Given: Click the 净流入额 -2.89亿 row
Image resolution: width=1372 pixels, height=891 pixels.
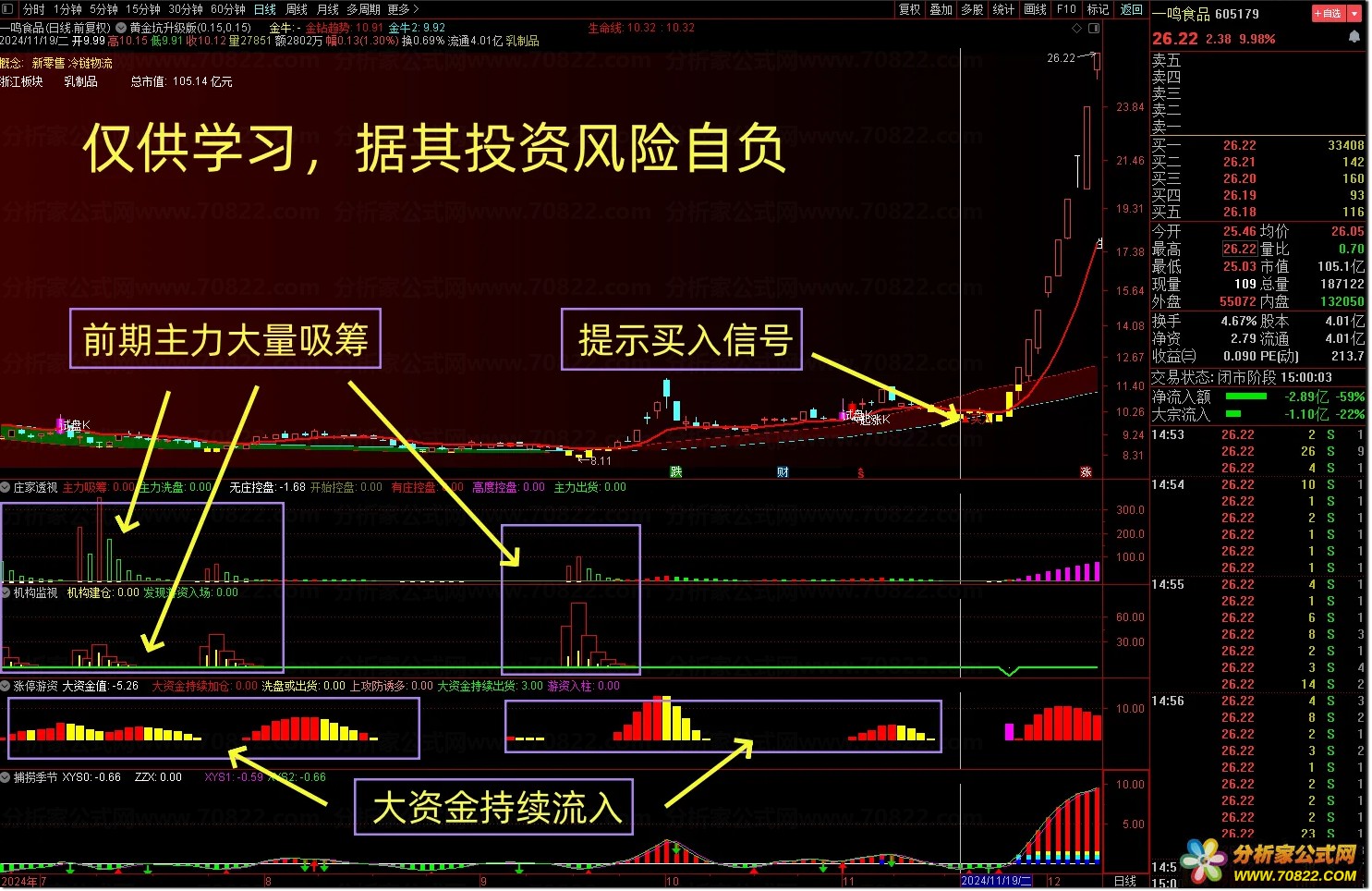Looking at the screenshot, I should coord(1258,397).
